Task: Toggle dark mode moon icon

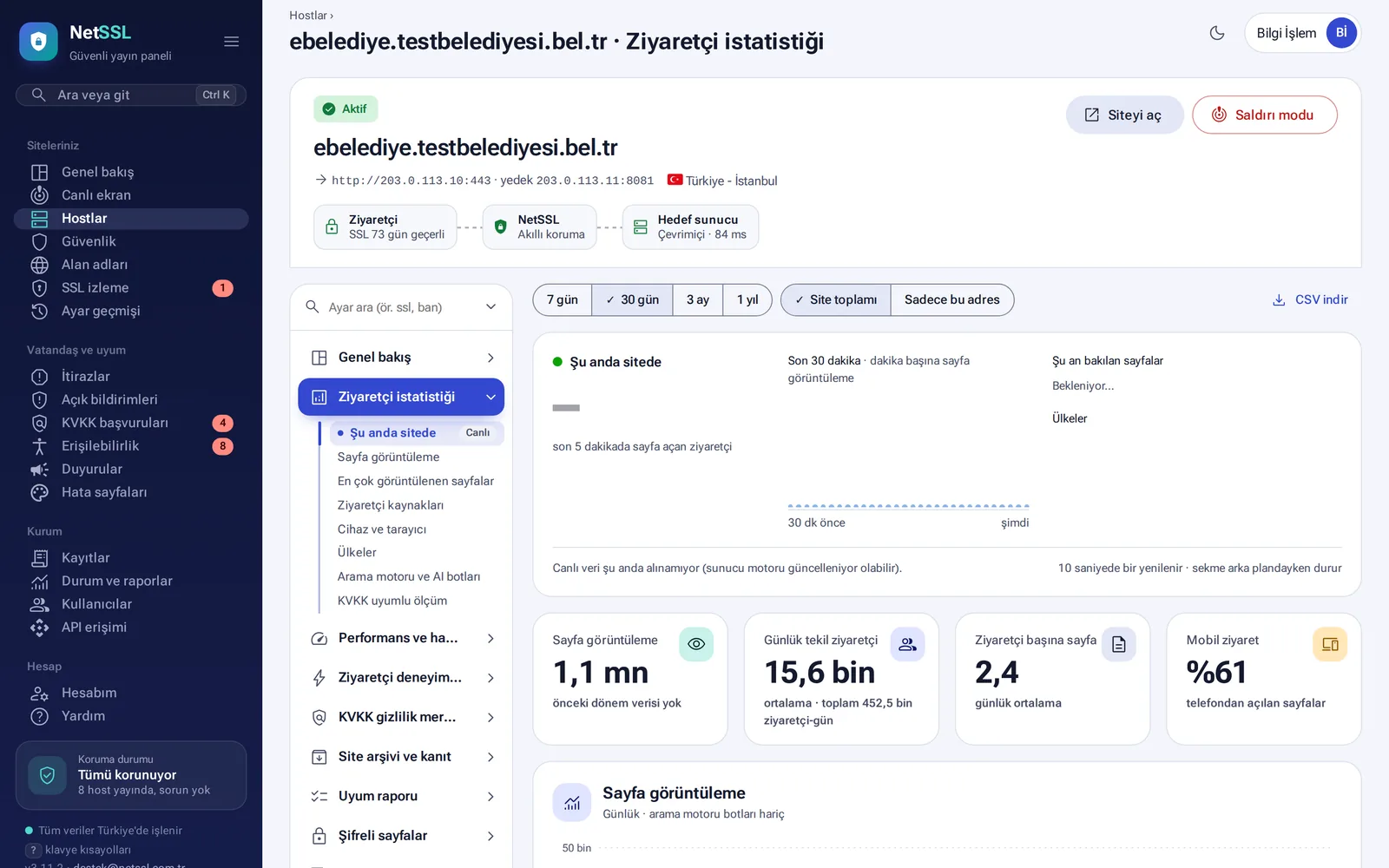Action: click(1217, 33)
